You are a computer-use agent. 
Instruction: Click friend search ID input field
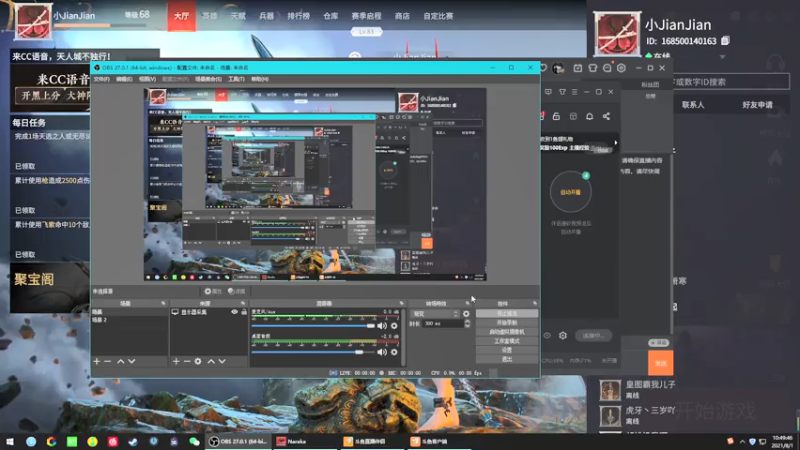pos(731,82)
